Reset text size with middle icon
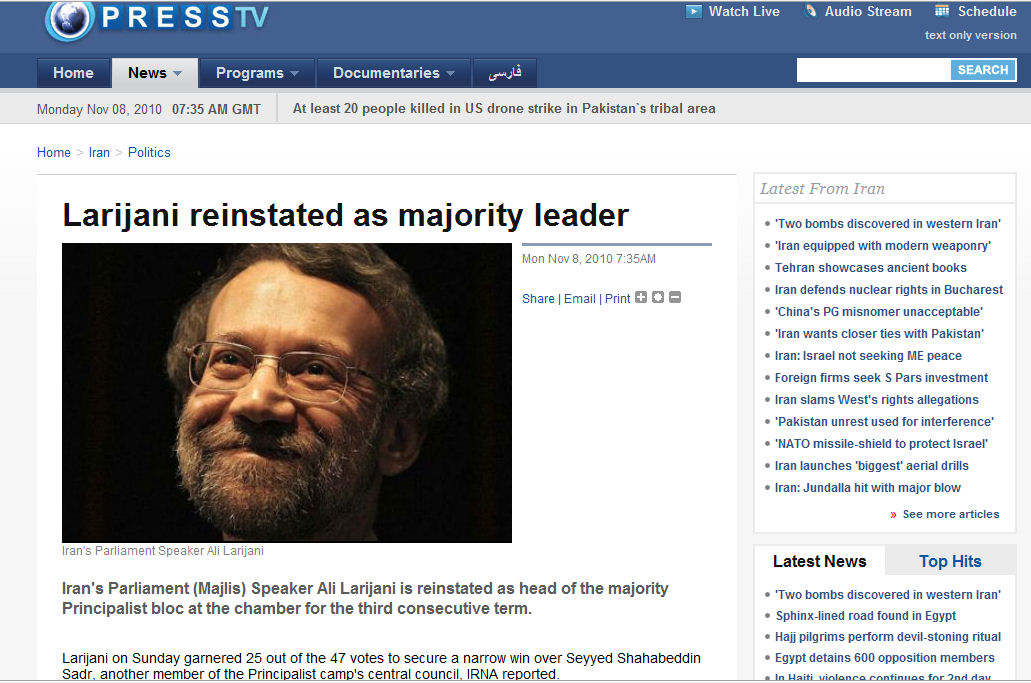 [x=658, y=298]
